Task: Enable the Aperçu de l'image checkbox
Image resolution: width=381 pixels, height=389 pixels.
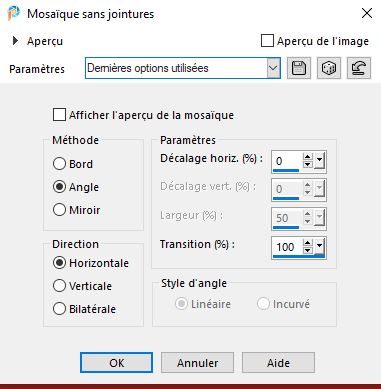Action: point(267,41)
